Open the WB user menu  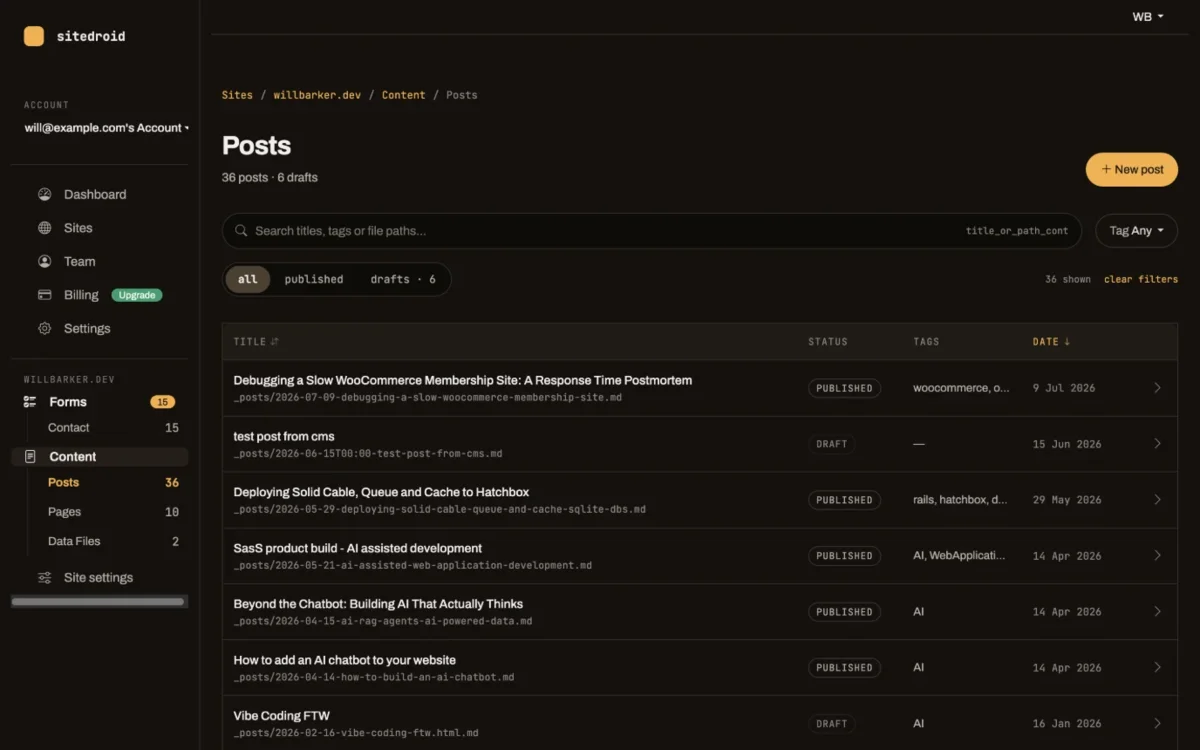click(1147, 16)
